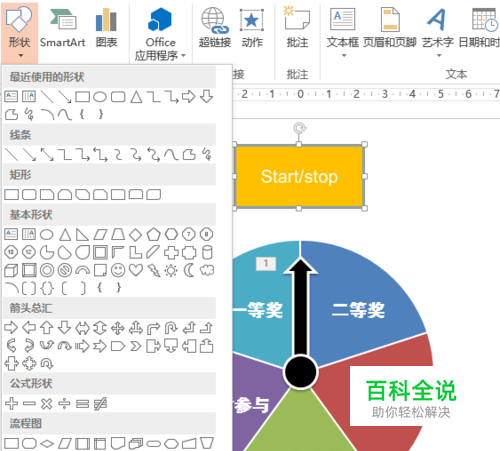
Task: Select the triangle in recently used shapes
Action: (136, 97)
